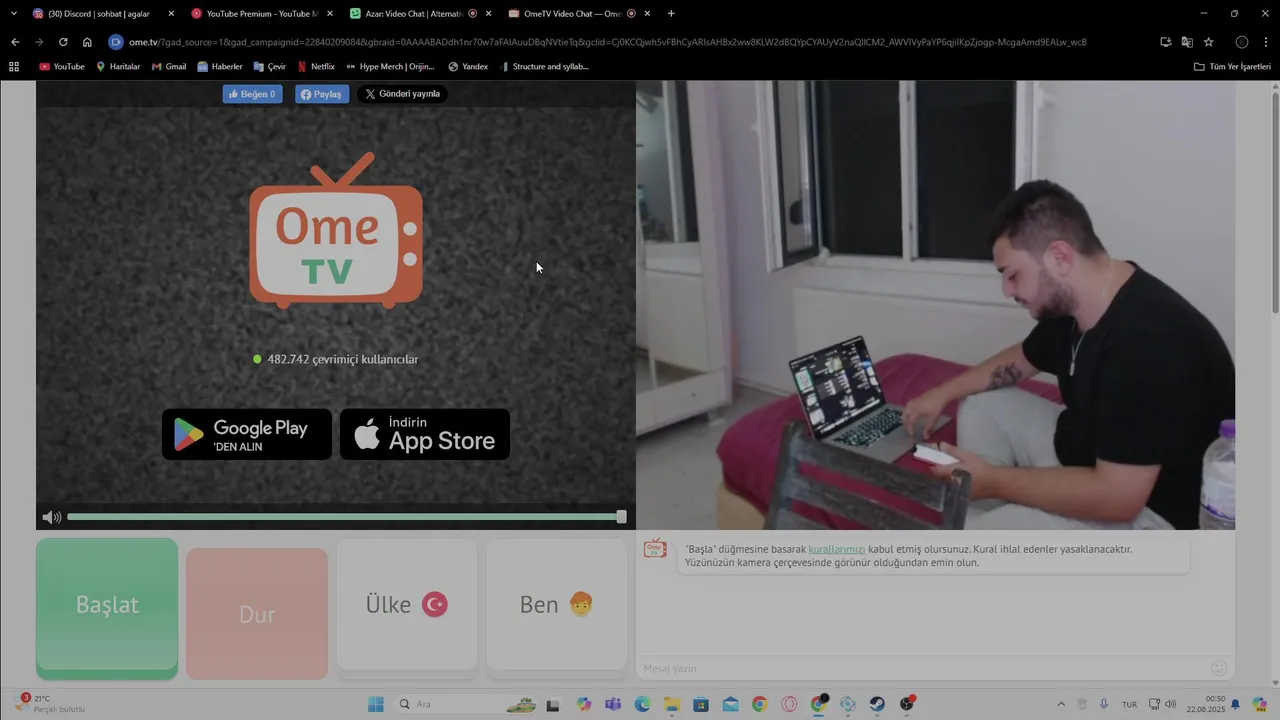The image size is (1280, 720).
Task: Switch to the YouTube Premium tab
Action: (260, 14)
